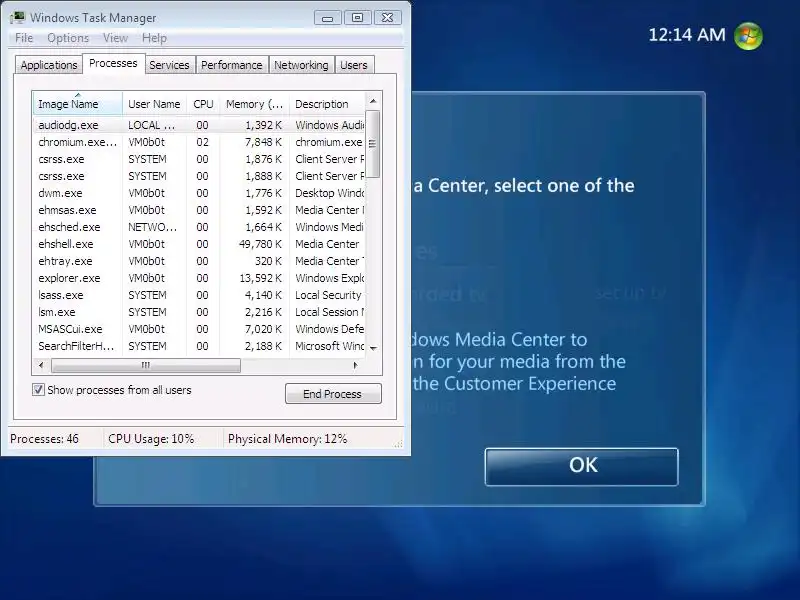The width and height of the screenshot is (800, 600).
Task: Select the ehshell.exe process
Action: [199, 244]
